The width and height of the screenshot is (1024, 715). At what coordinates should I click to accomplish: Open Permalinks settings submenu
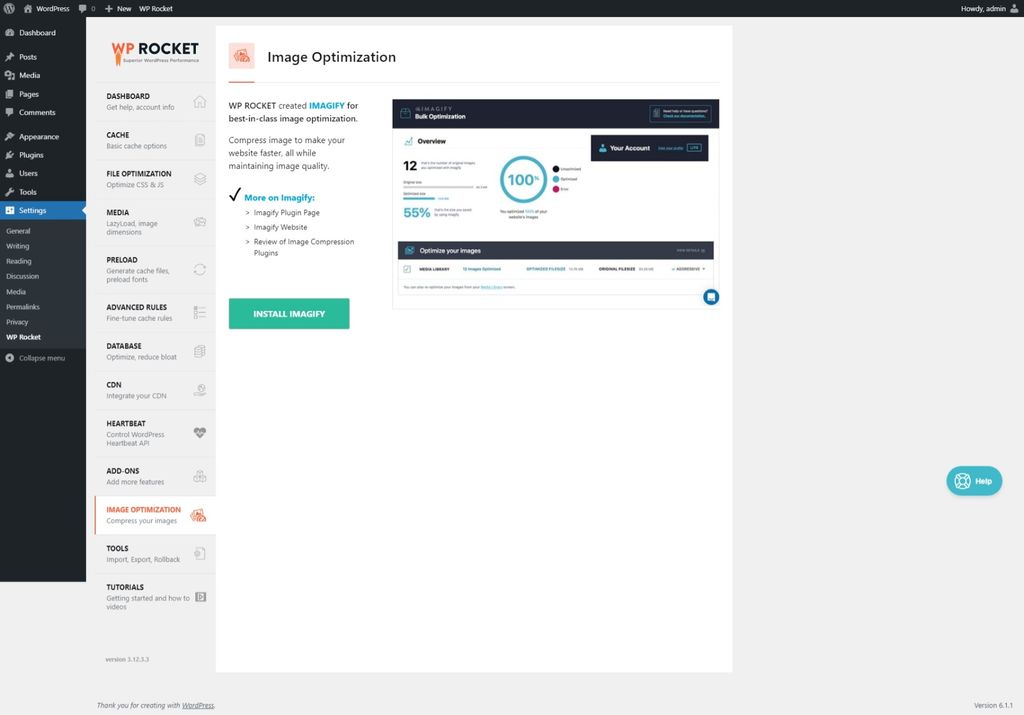click(x=23, y=307)
